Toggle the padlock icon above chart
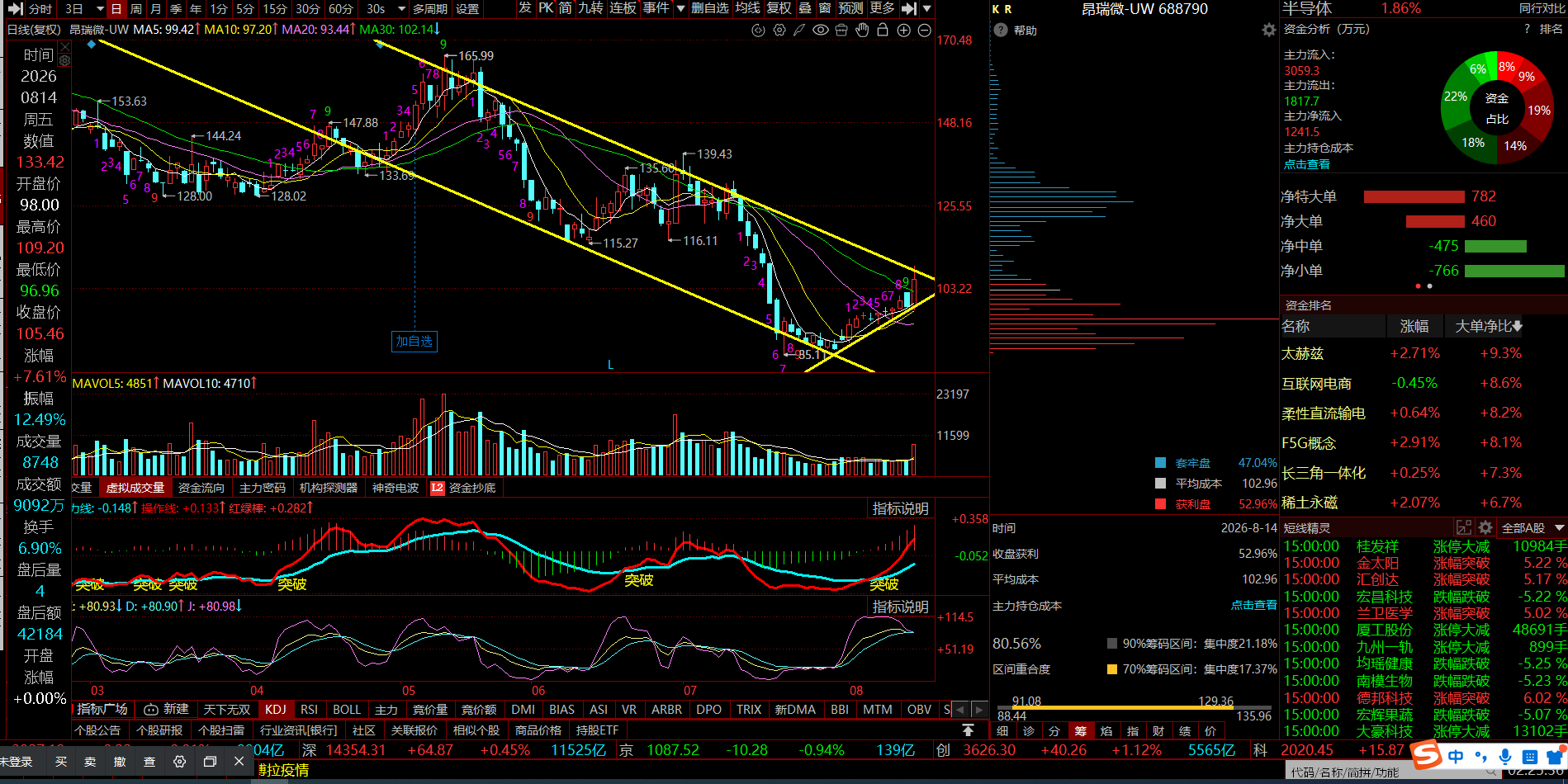The image size is (1568, 784). (x=883, y=30)
